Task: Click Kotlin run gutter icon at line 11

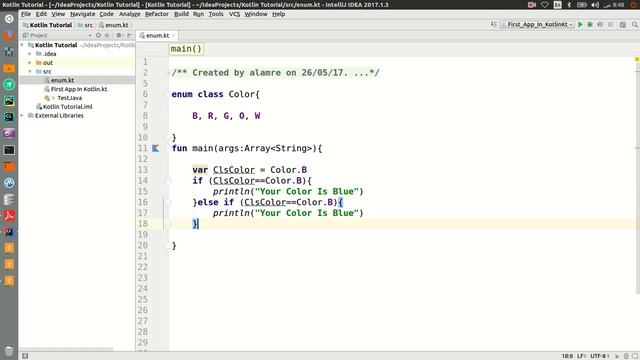Action: coord(156,148)
